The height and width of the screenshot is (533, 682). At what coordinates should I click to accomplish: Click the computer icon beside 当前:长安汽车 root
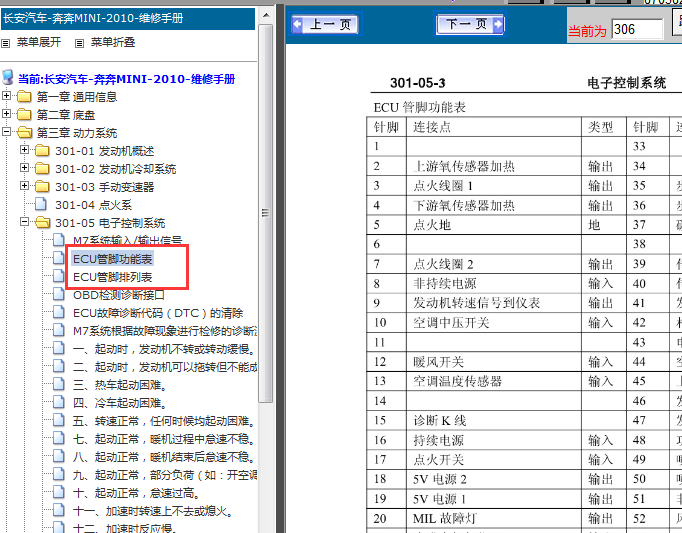pos(7,78)
